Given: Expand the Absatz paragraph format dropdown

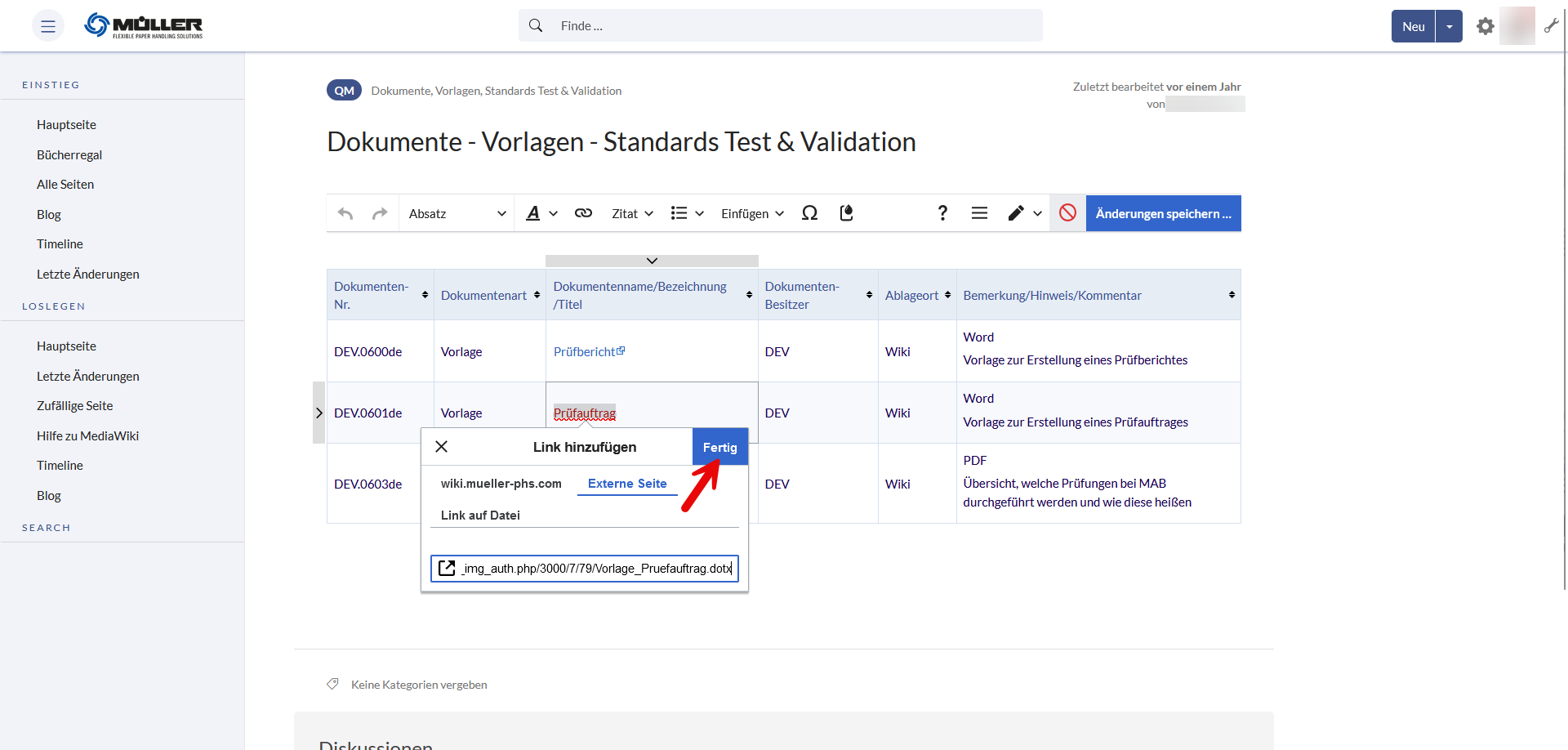Looking at the screenshot, I should (x=457, y=213).
